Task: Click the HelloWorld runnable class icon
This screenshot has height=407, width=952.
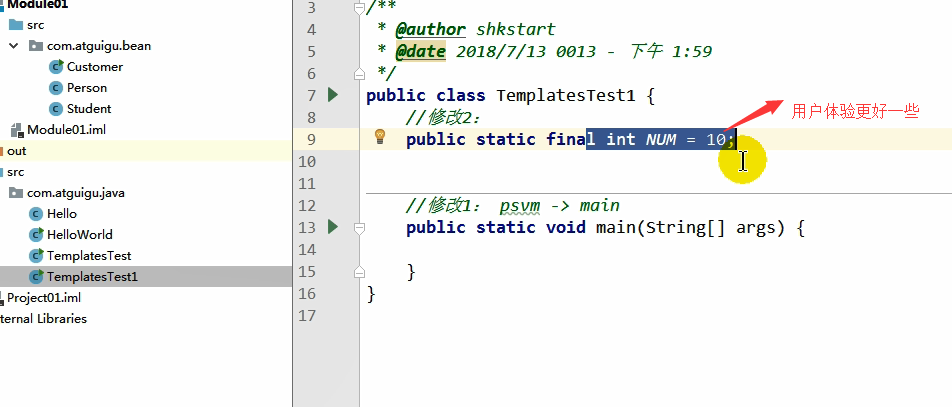Action: (36, 234)
